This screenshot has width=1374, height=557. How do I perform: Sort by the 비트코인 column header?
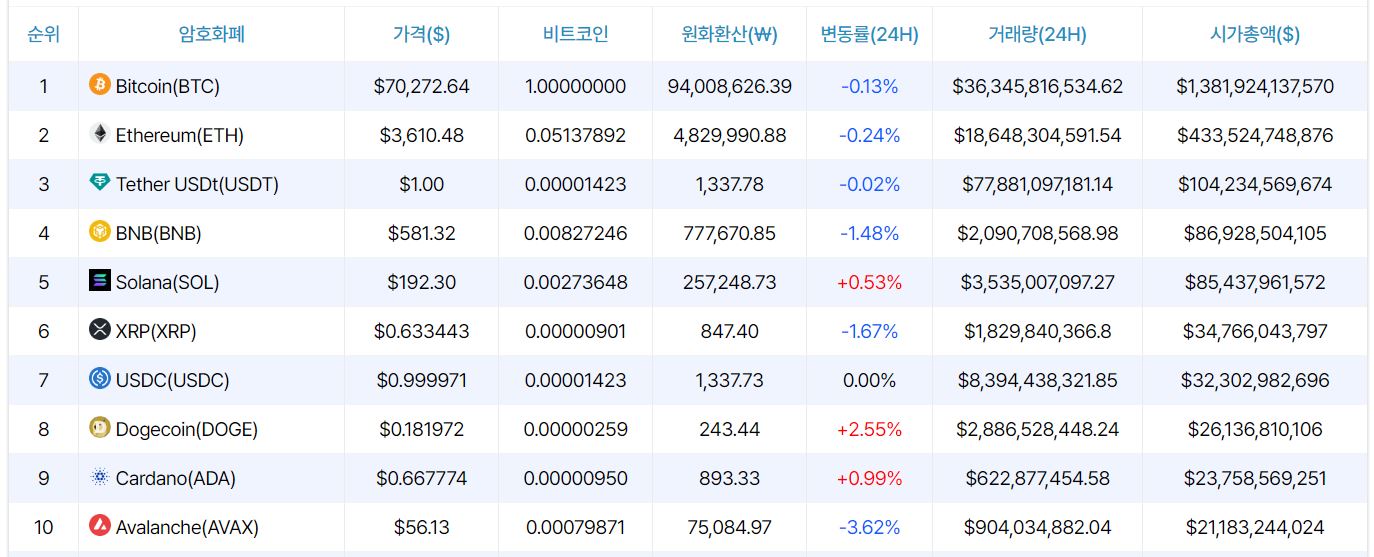click(576, 34)
